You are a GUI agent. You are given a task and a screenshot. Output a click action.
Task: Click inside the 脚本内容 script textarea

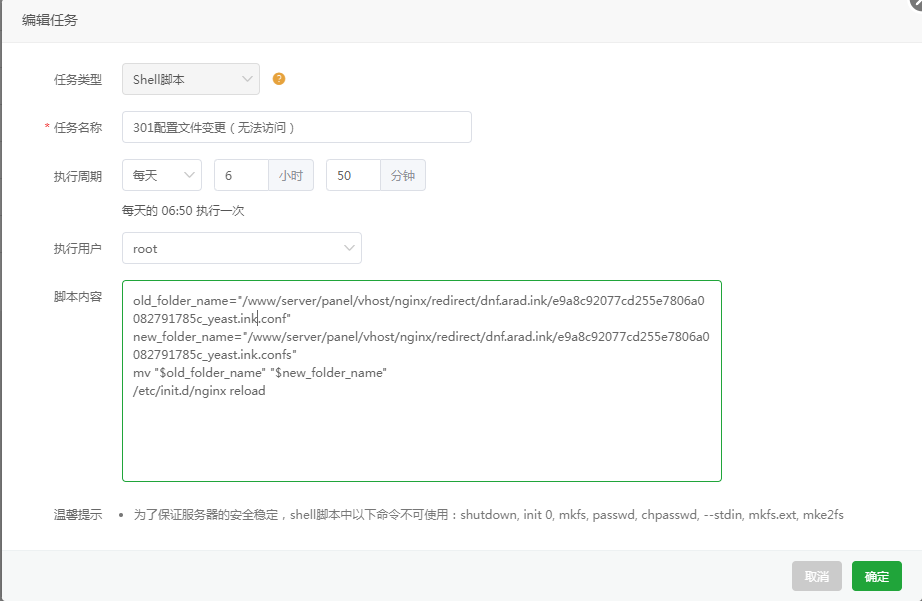point(420,430)
